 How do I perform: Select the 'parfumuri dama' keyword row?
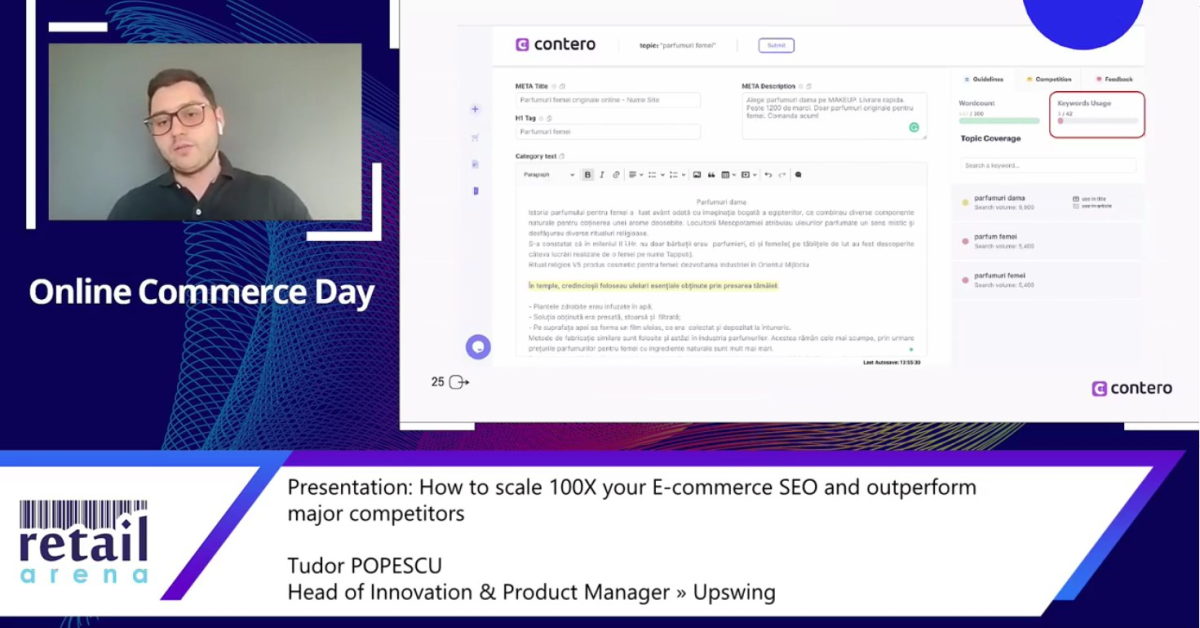click(x=1046, y=202)
